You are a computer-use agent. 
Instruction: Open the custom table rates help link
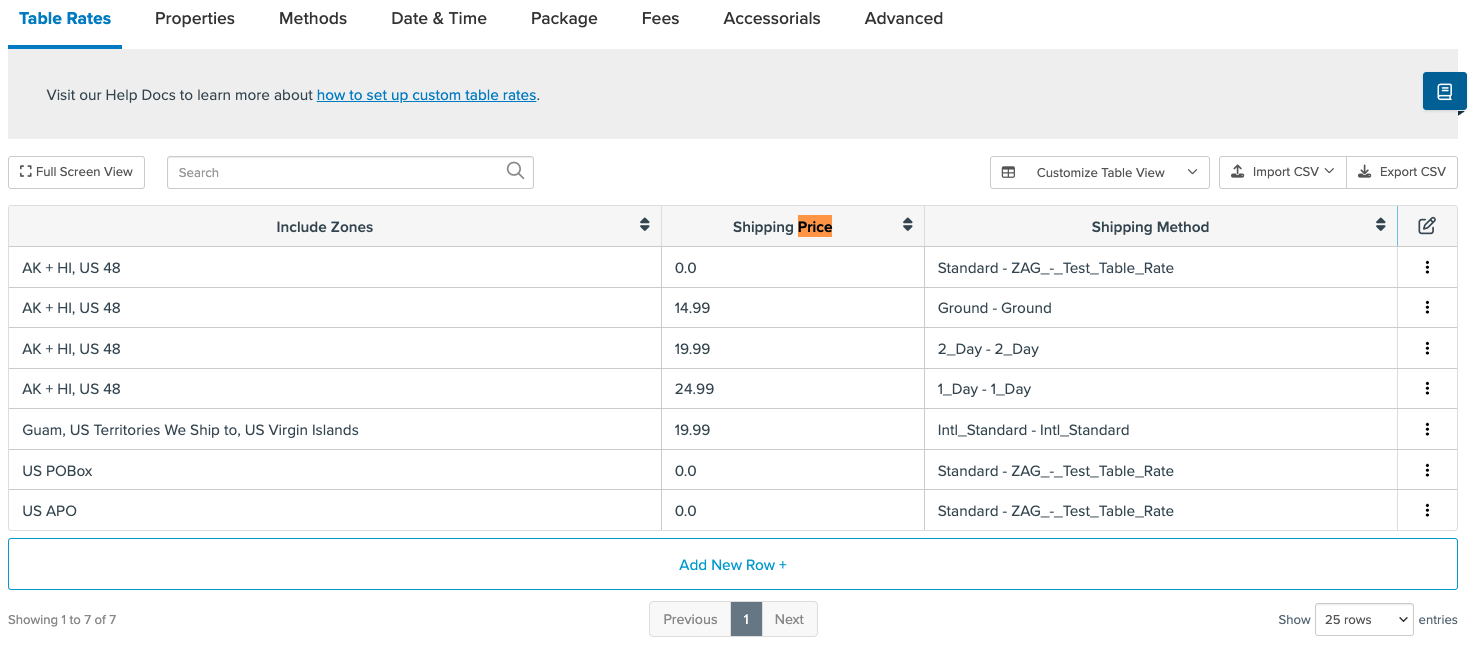tap(426, 96)
